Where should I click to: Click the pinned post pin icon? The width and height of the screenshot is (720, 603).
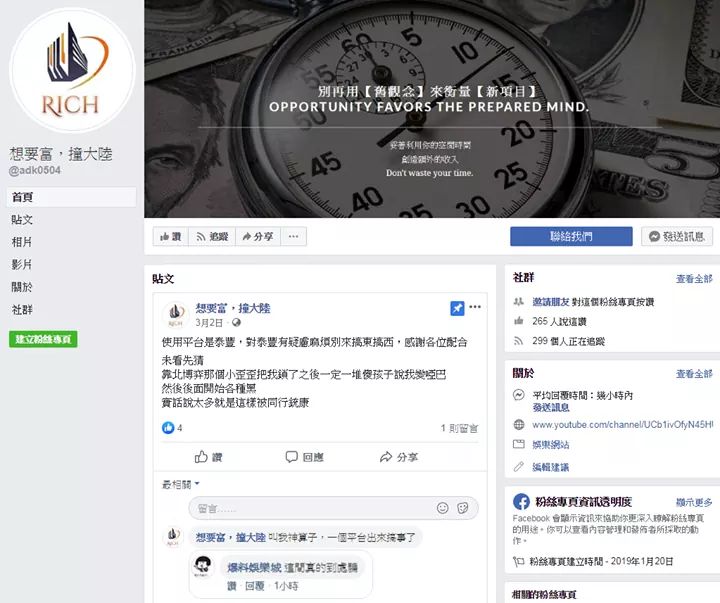457,308
